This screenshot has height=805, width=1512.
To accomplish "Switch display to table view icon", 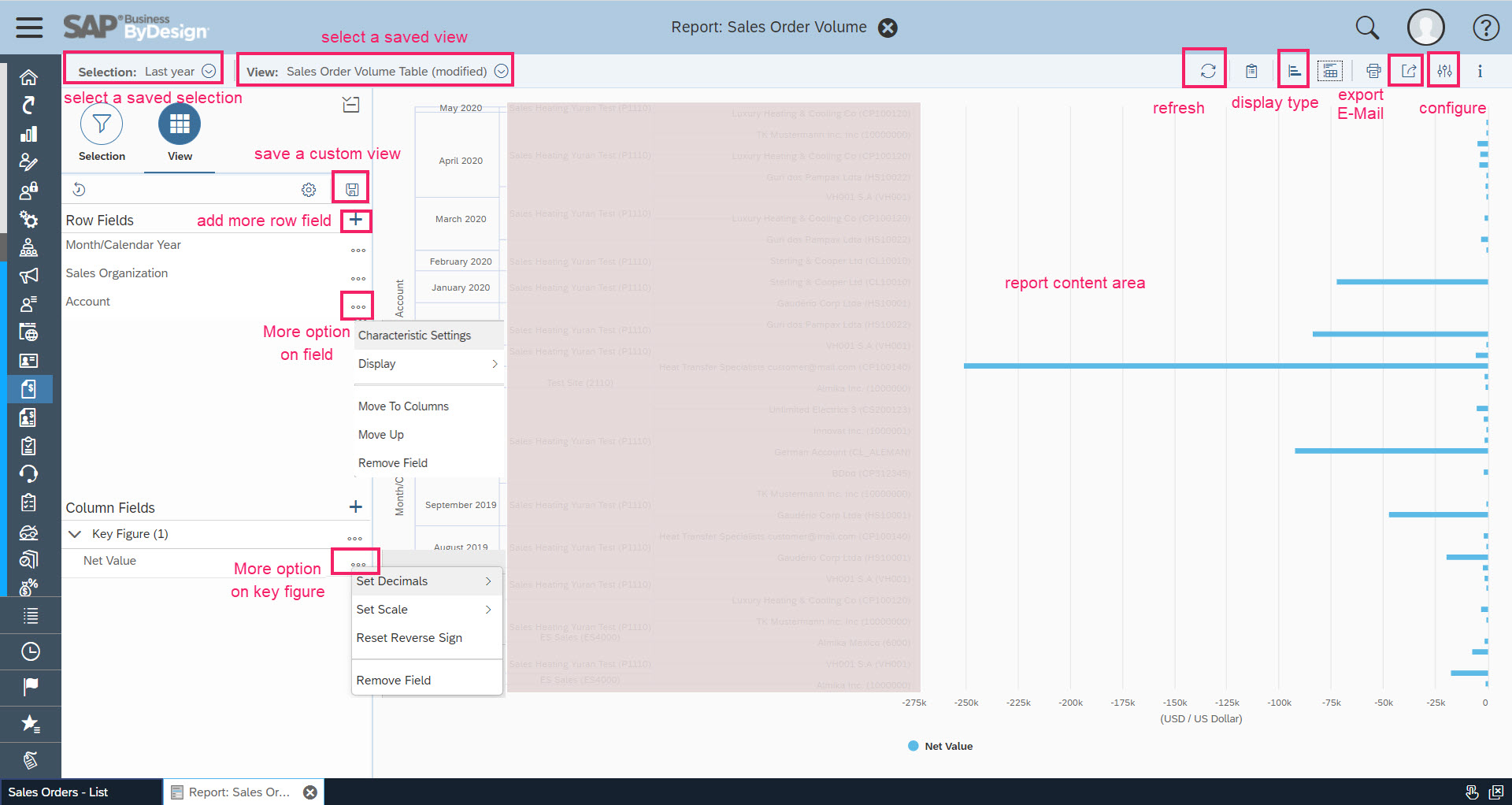I will pos(1330,71).
